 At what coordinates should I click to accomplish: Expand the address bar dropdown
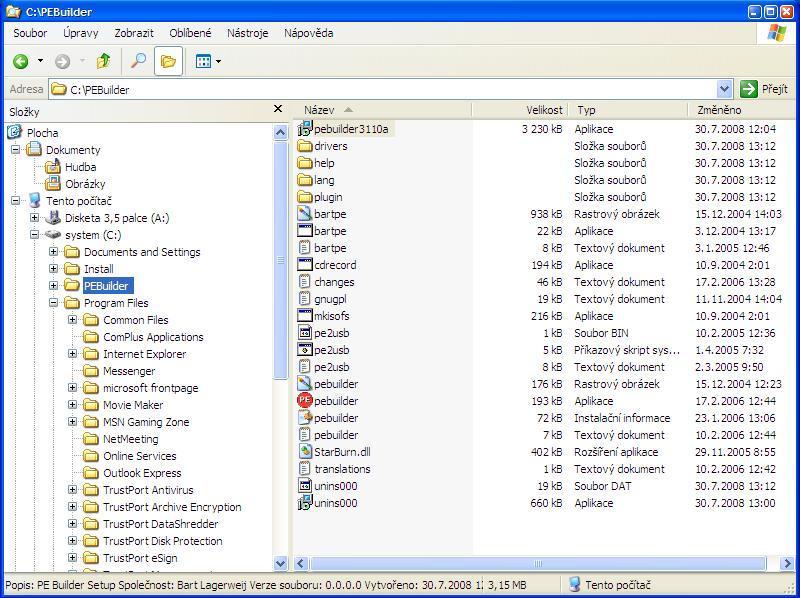724,89
